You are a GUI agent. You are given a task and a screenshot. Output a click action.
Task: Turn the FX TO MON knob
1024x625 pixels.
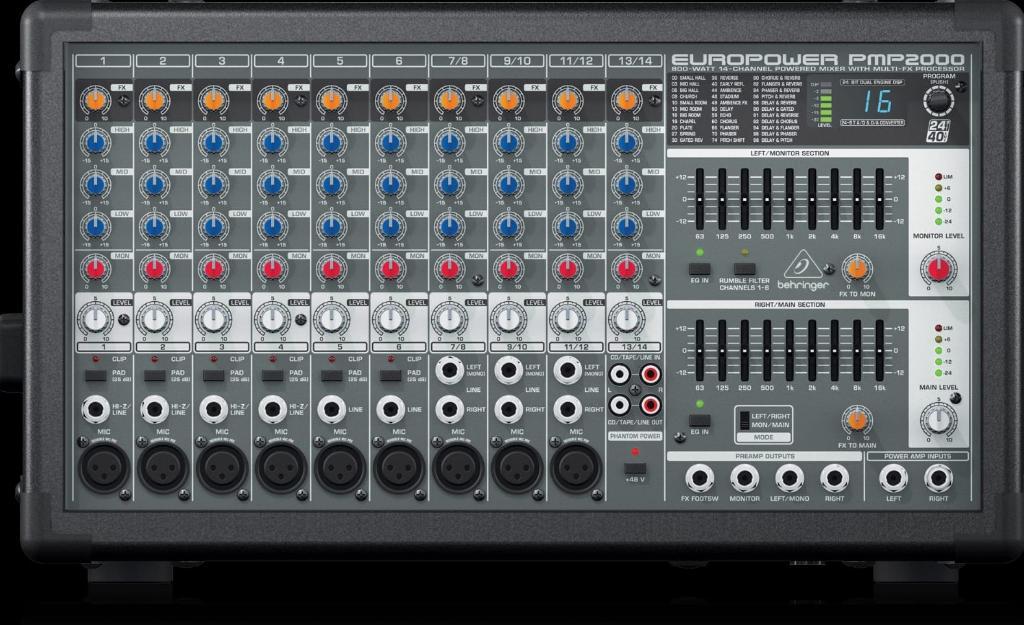click(x=857, y=268)
